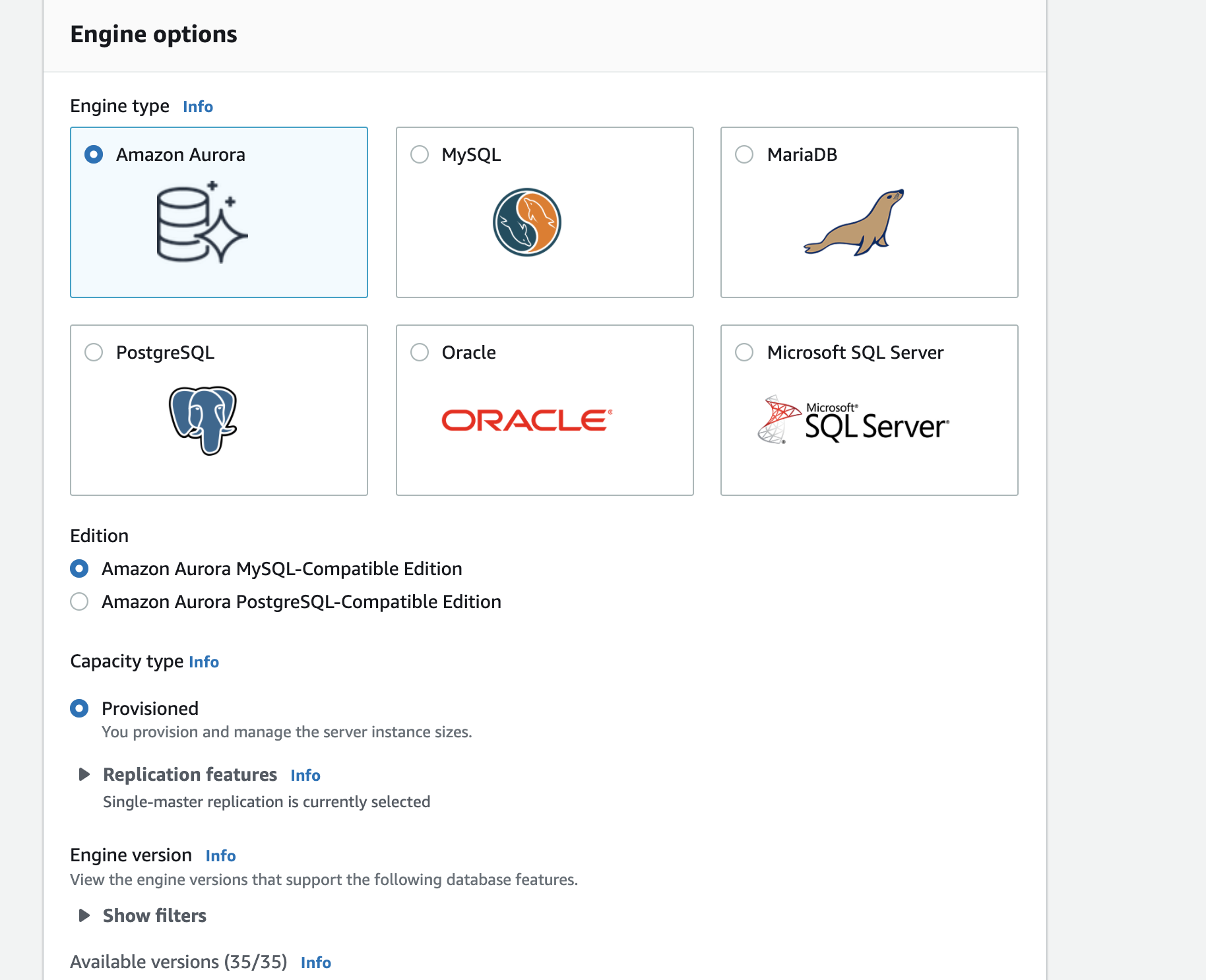This screenshot has width=1206, height=980.
Task: Expand the Show filters section
Action: [84, 915]
